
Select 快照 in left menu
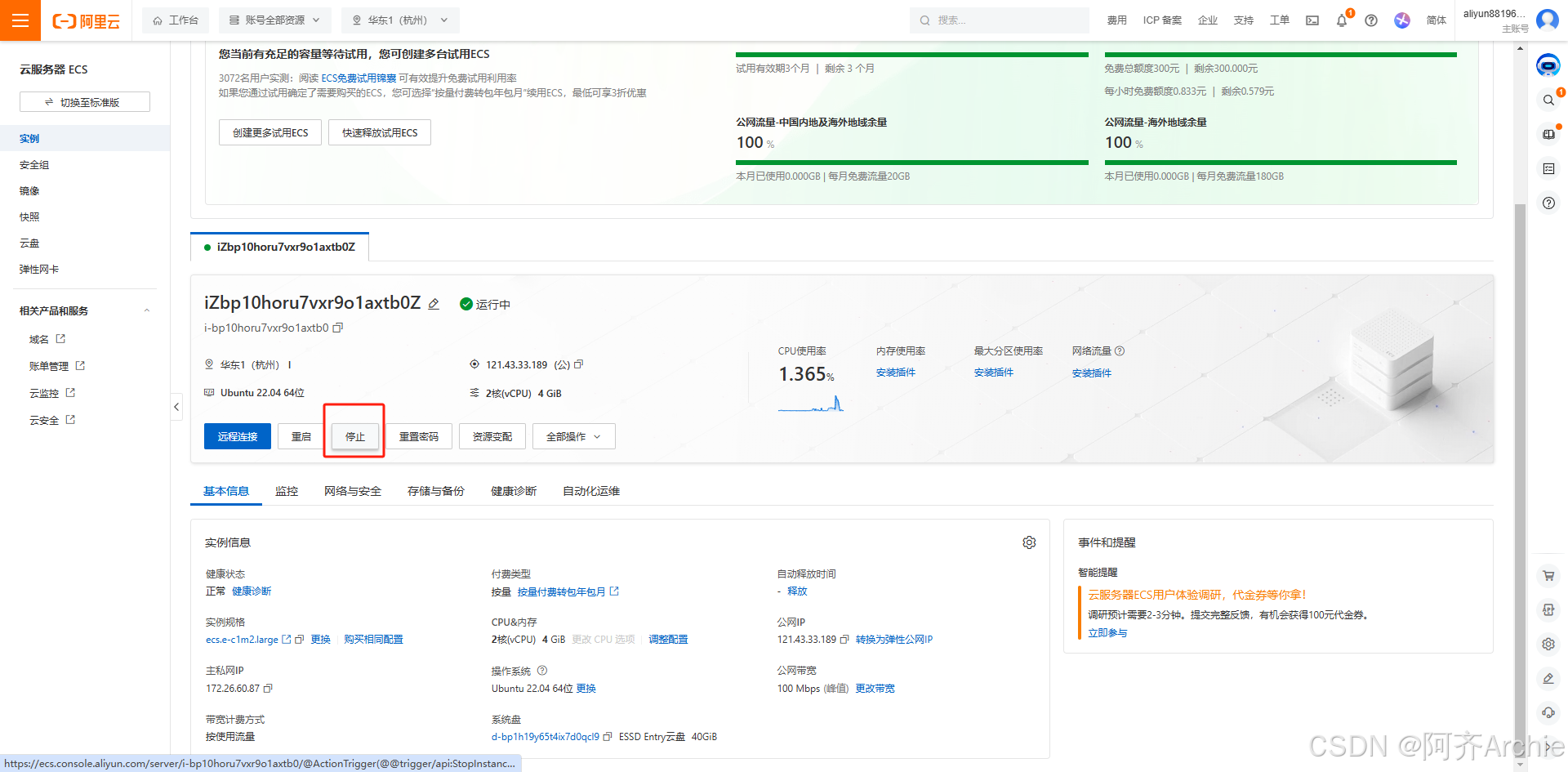[29, 217]
